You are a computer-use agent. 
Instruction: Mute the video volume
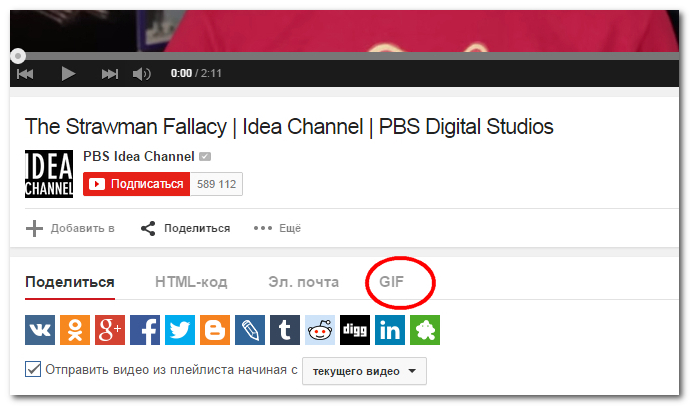point(142,73)
